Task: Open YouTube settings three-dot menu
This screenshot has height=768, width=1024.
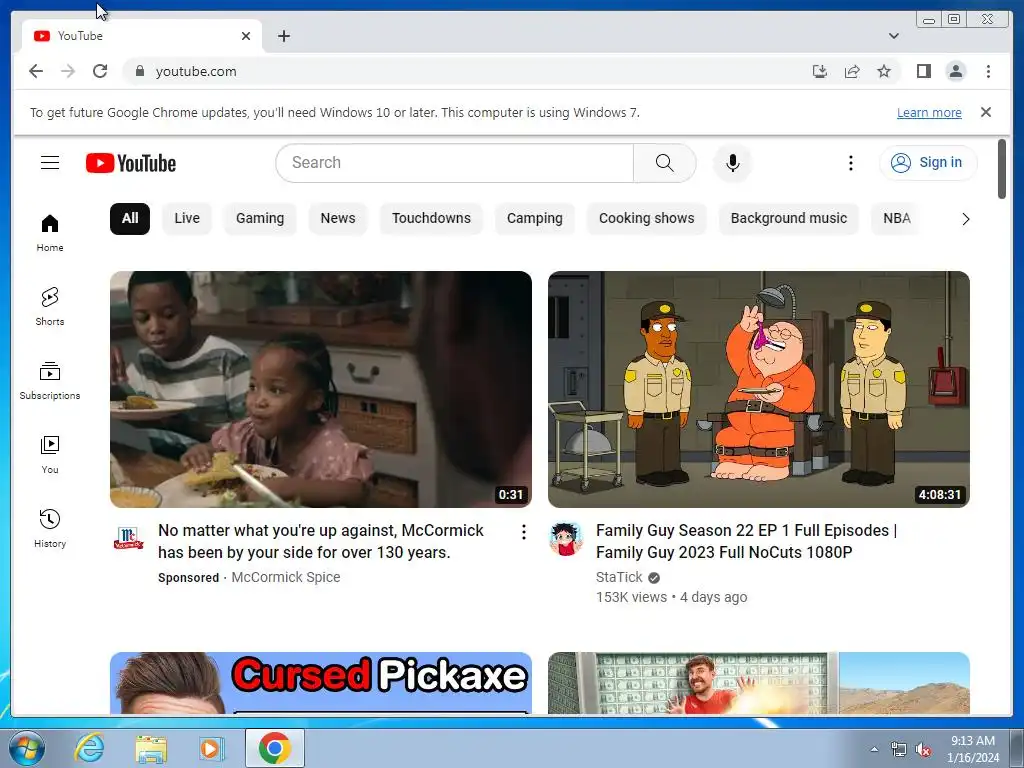Action: click(850, 163)
